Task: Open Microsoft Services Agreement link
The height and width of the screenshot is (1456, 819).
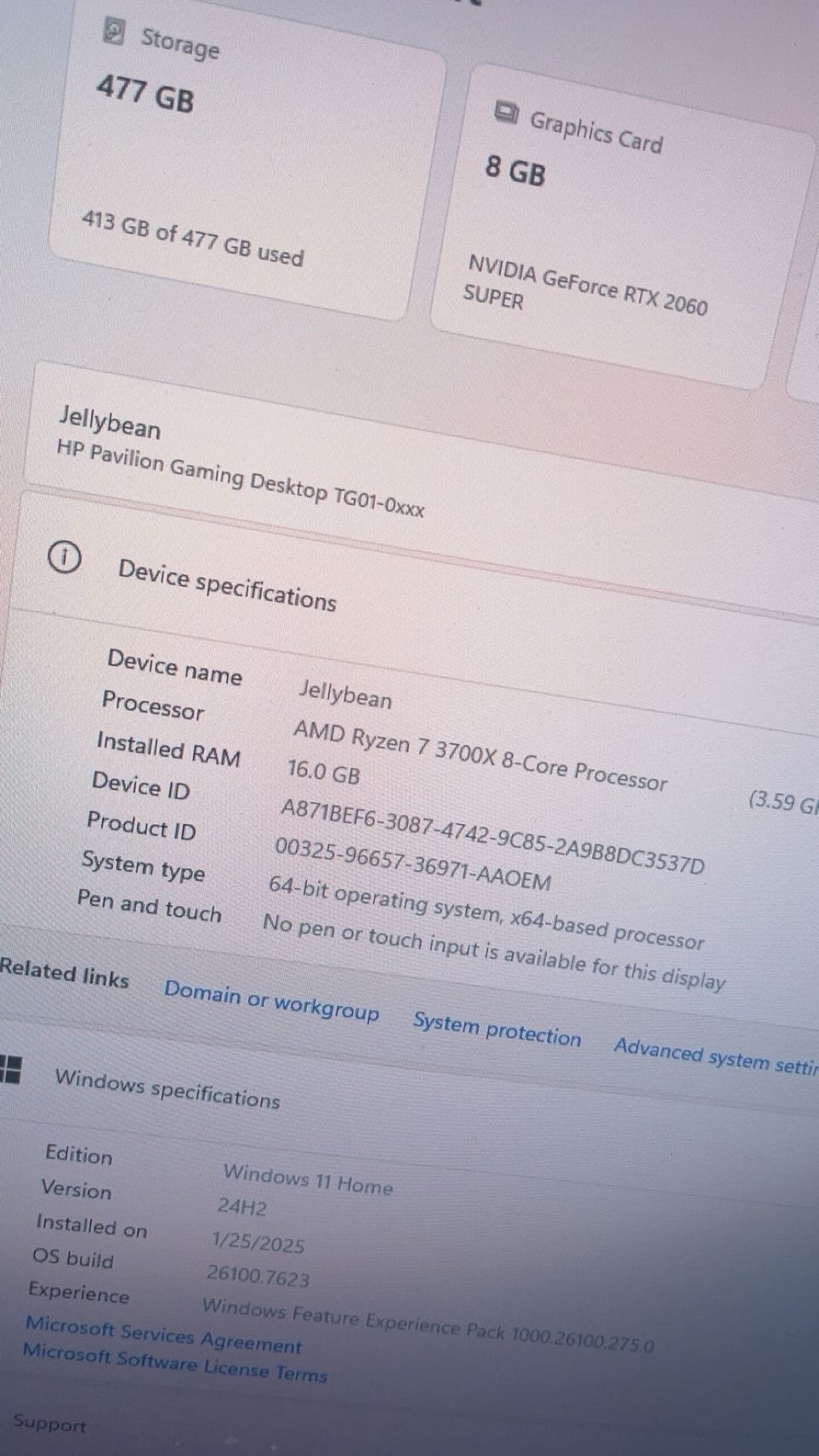Action: (163, 1335)
